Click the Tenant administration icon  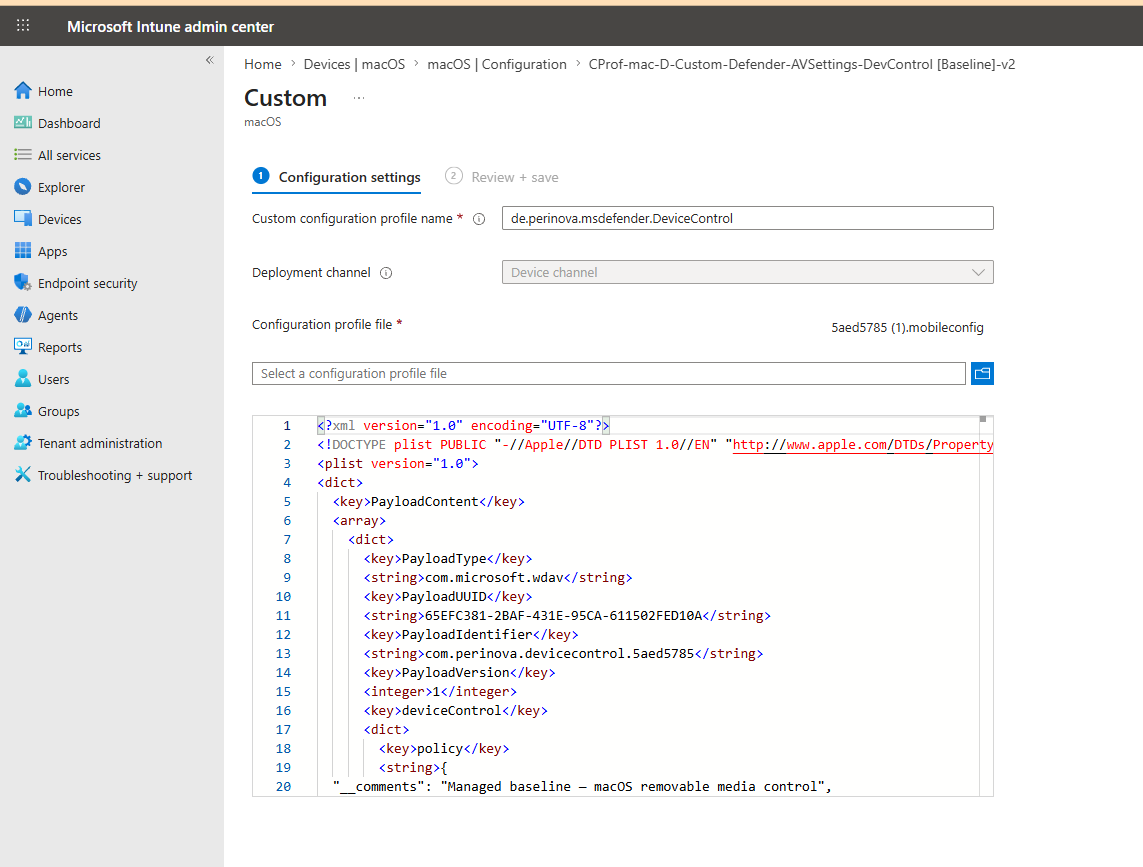coord(23,443)
